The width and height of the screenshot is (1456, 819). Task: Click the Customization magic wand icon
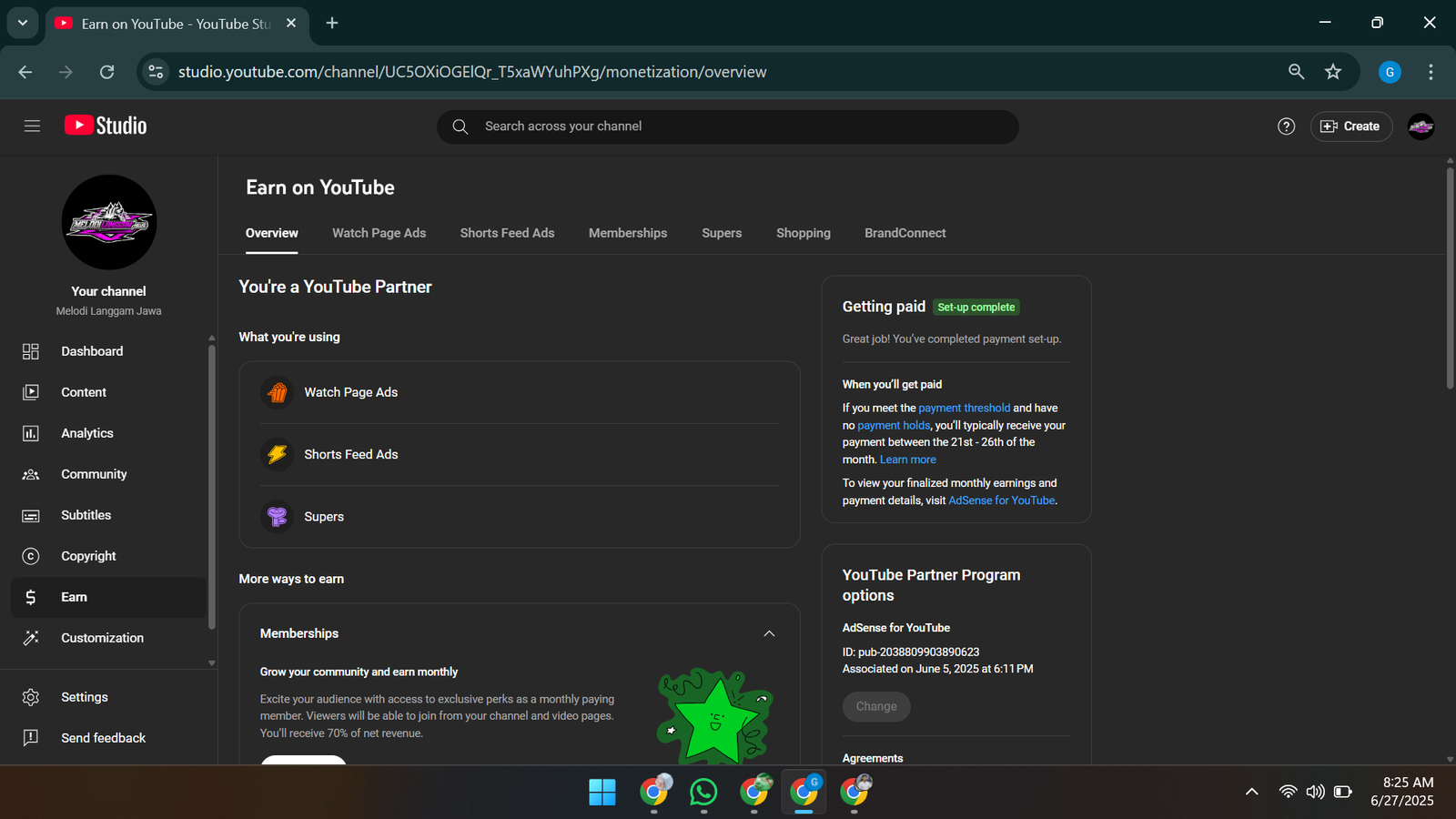pos(31,638)
